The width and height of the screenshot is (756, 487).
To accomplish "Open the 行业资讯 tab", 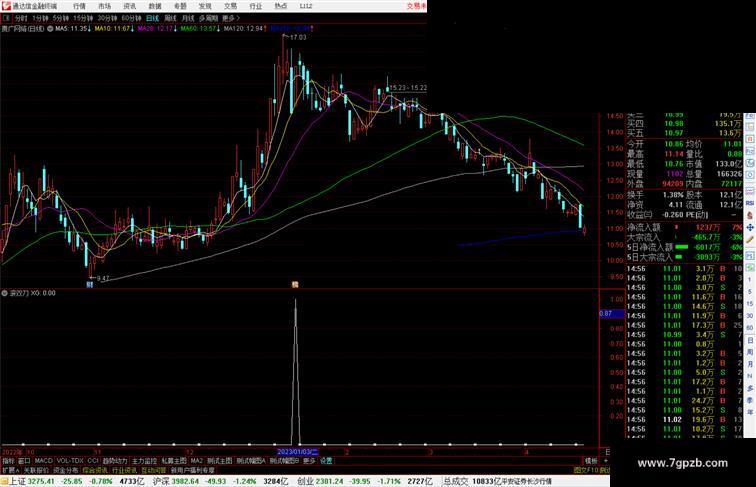I will click(x=124, y=470).
